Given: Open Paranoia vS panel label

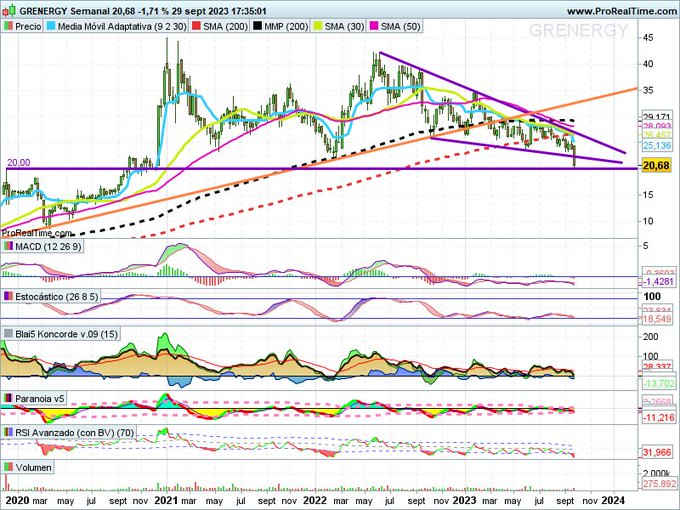Looking at the screenshot, I should 41,399.
